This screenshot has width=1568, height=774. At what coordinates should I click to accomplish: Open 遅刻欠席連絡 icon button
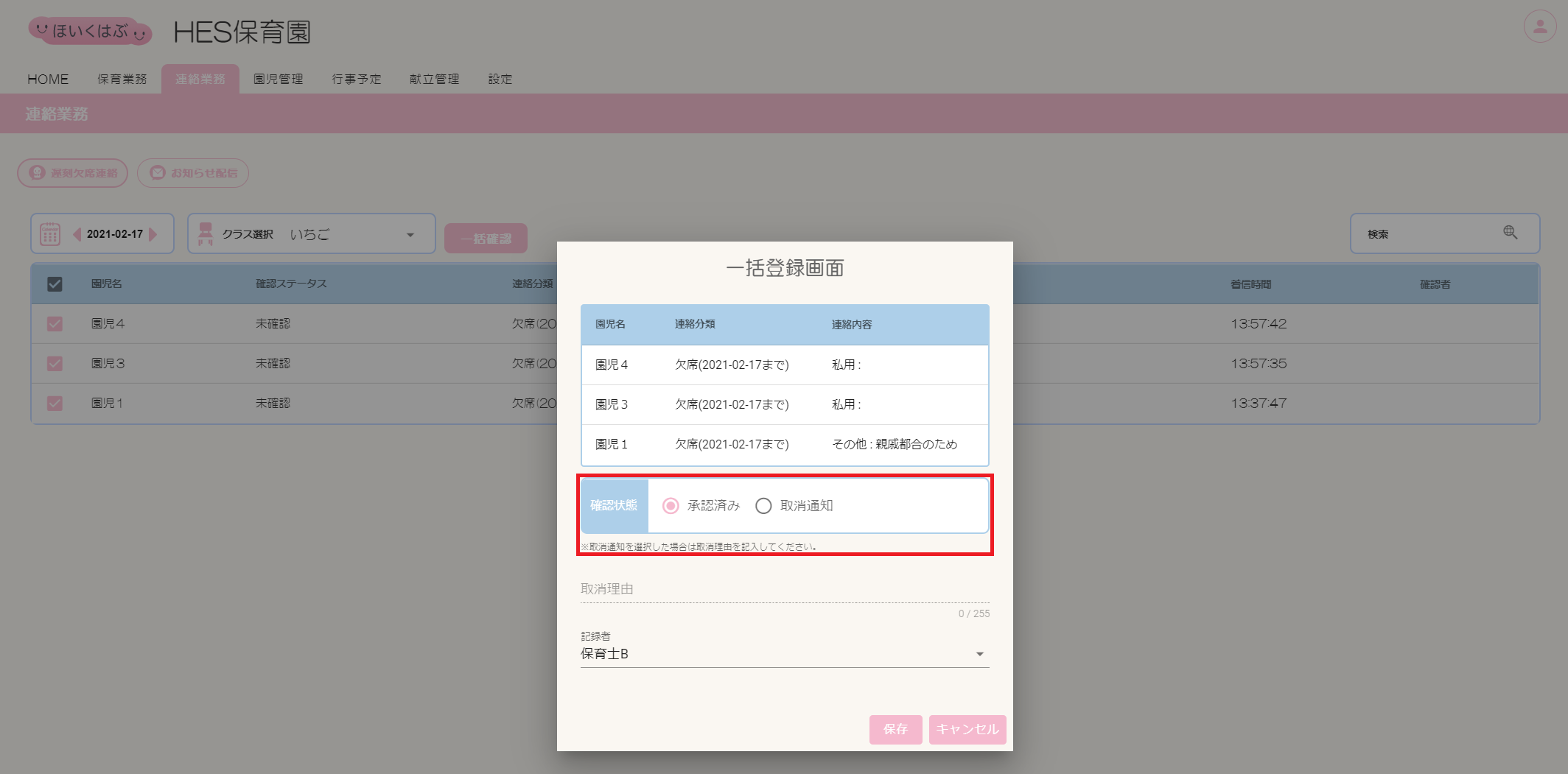(x=73, y=173)
